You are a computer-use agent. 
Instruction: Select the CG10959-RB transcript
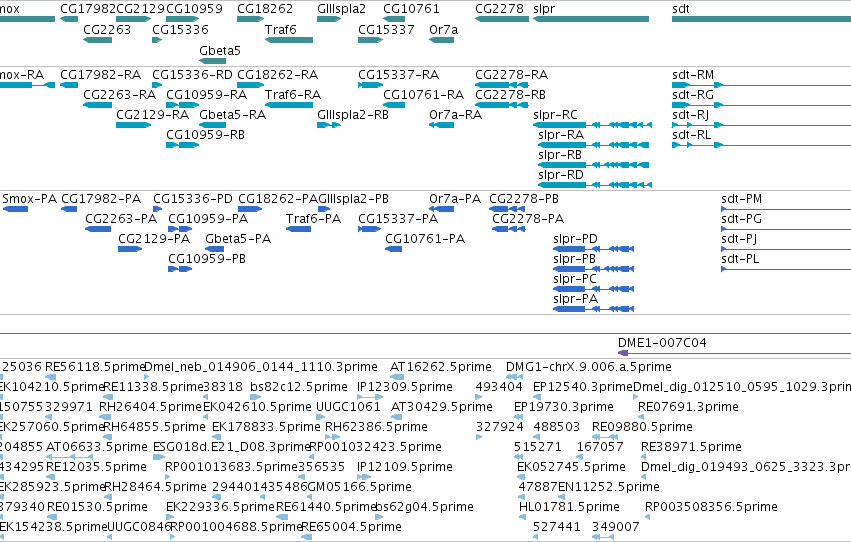[x=182, y=145]
